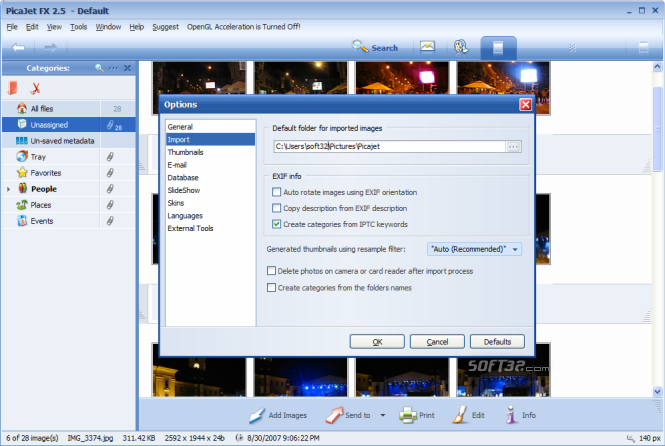Select External Tools in Options list

210,228
